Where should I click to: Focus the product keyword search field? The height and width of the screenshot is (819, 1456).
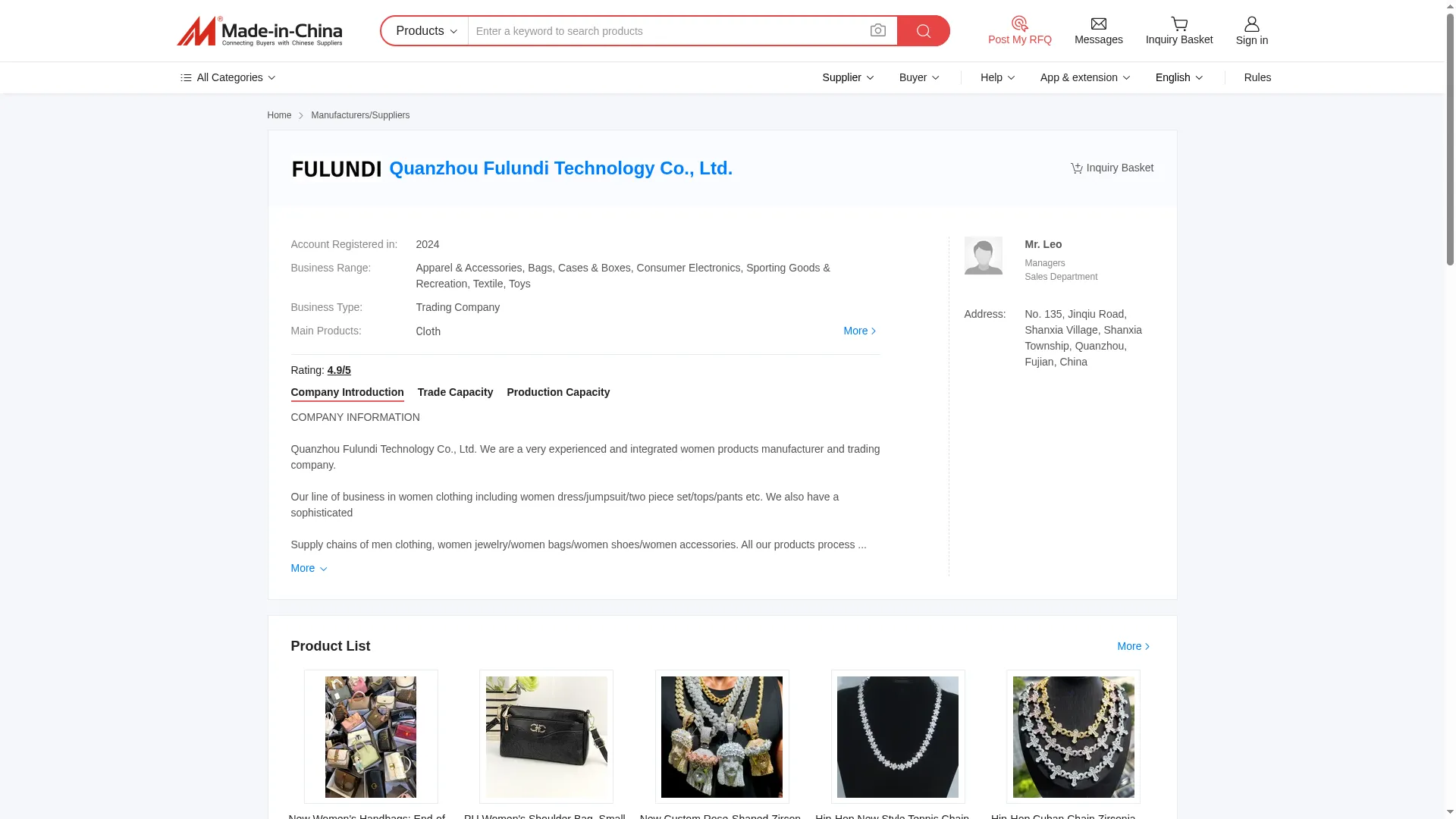pos(667,31)
